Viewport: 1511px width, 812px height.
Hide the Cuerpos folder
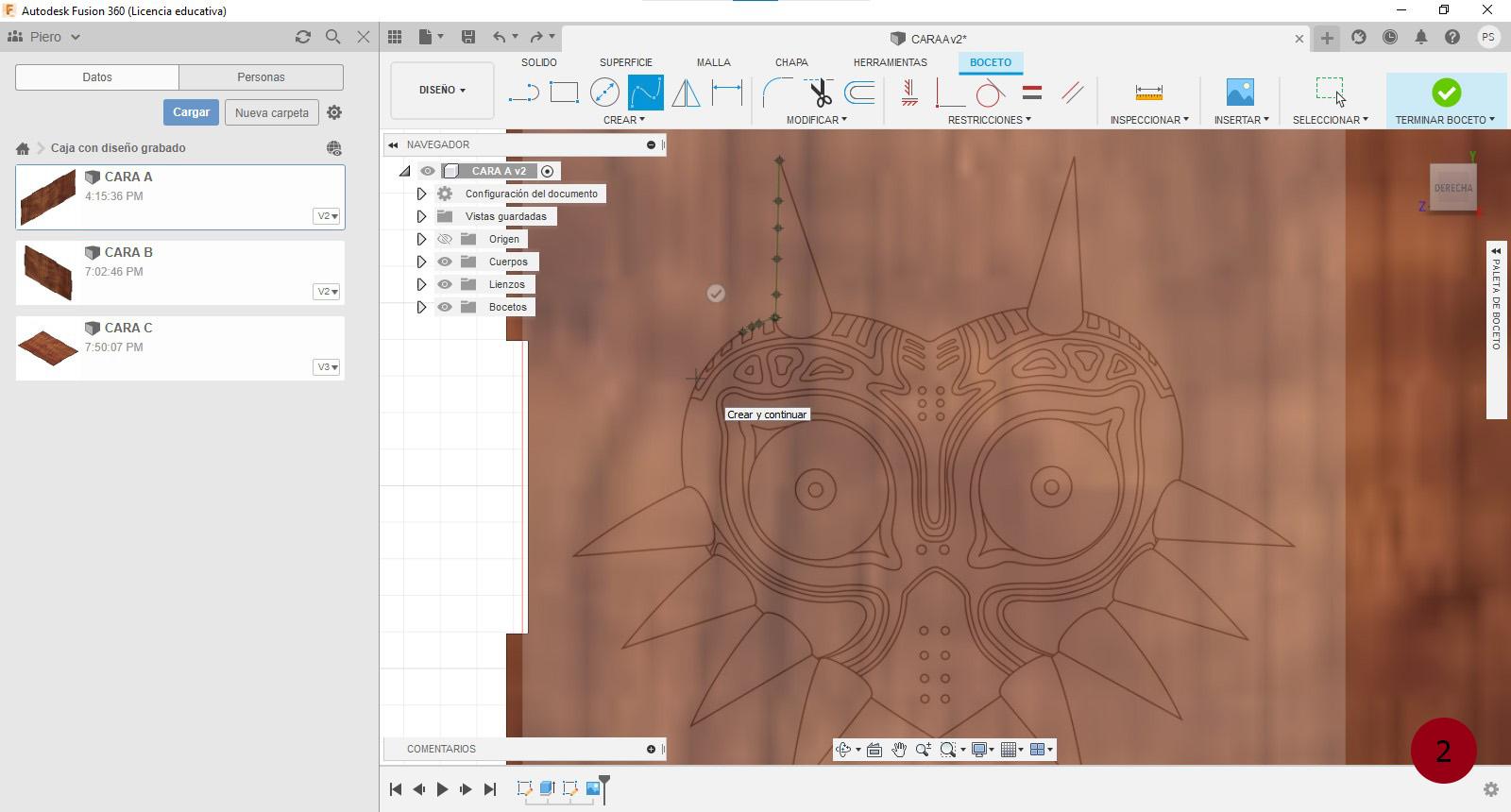[x=445, y=262]
